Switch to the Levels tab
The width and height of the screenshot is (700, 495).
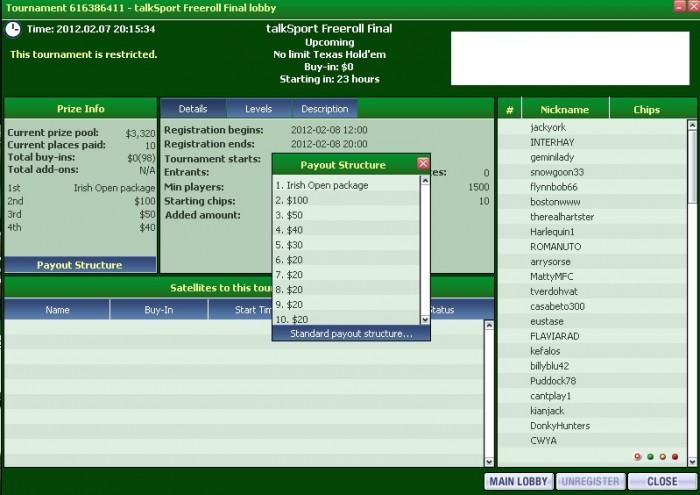click(x=258, y=109)
